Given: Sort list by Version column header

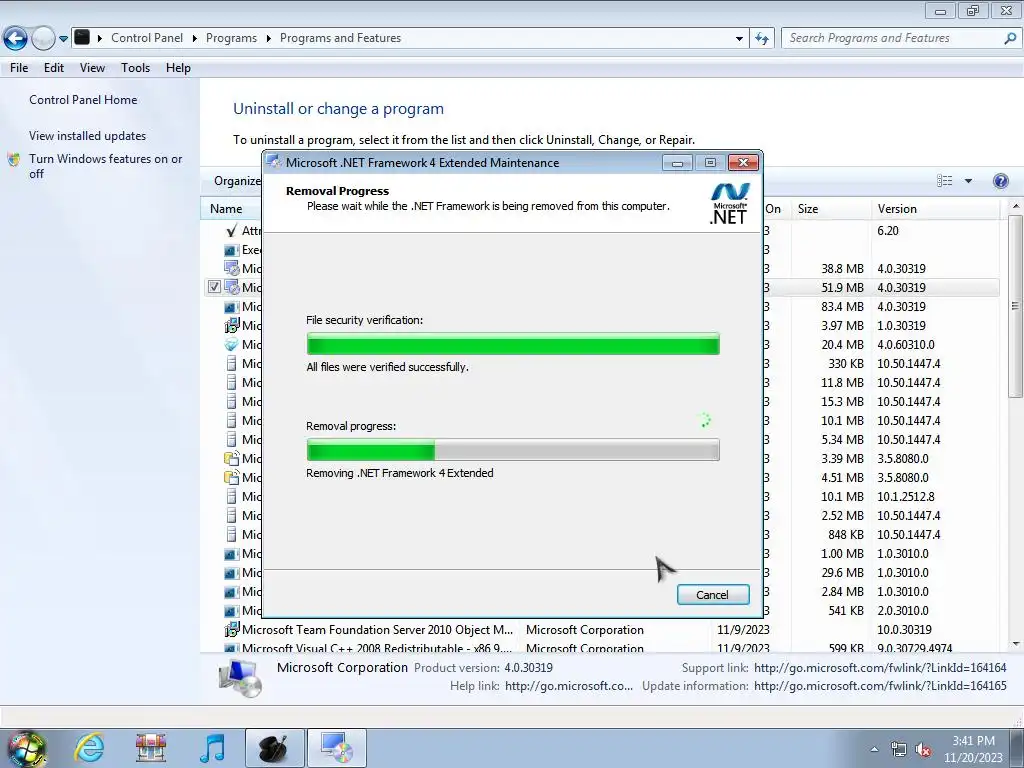Looking at the screenshot, I should point(936,209).
